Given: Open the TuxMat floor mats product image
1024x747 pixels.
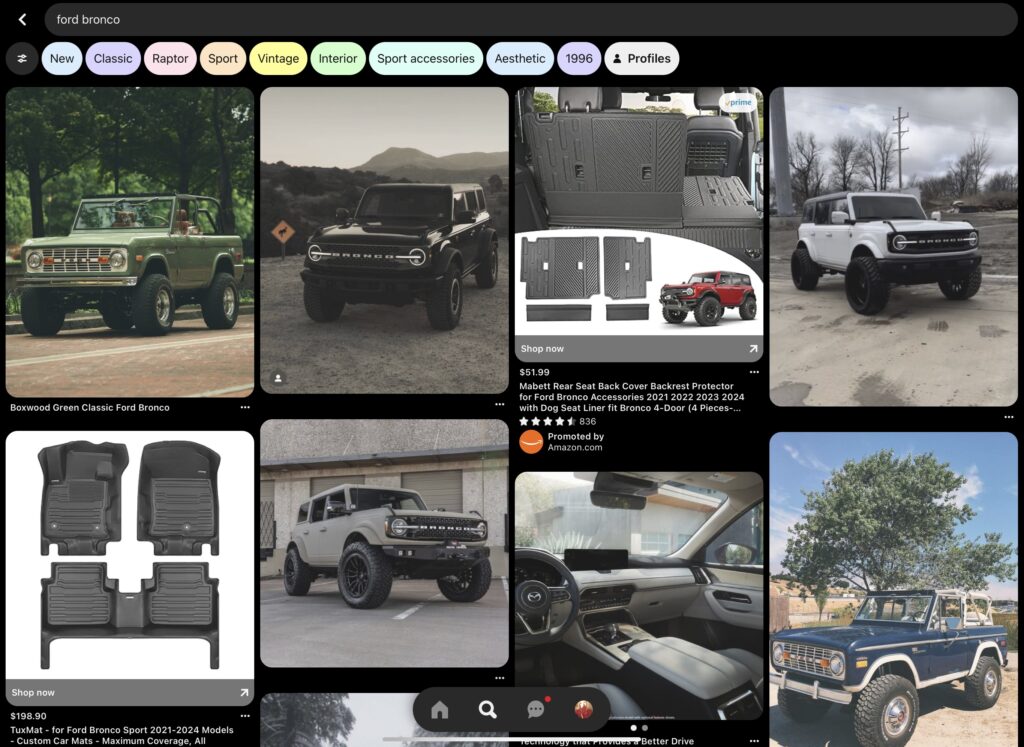Looking at the screenshot, I should coord(130,555).
